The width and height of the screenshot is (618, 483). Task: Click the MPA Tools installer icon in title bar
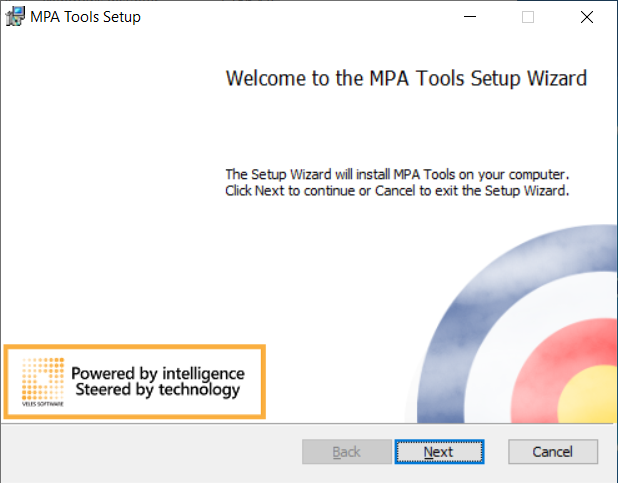pyautogui.click(x=15, y=17)
